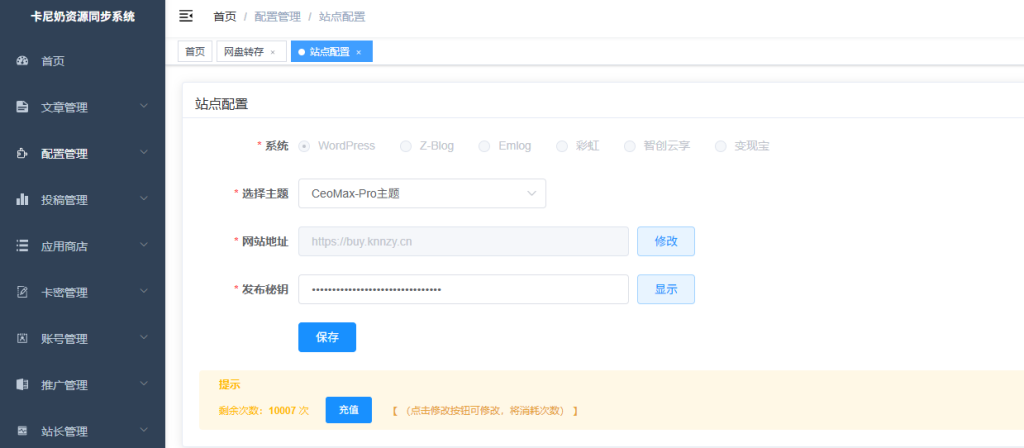Select the 变现宝 radio option
Image resolution: width=1024 pixels, height=448 pixels.
720,146
